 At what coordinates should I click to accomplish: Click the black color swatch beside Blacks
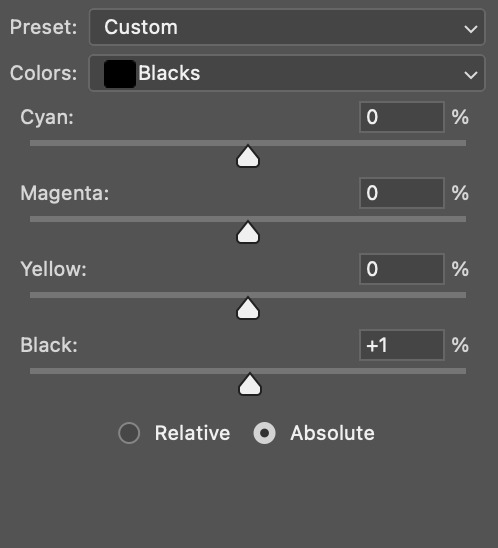[120, 74]
